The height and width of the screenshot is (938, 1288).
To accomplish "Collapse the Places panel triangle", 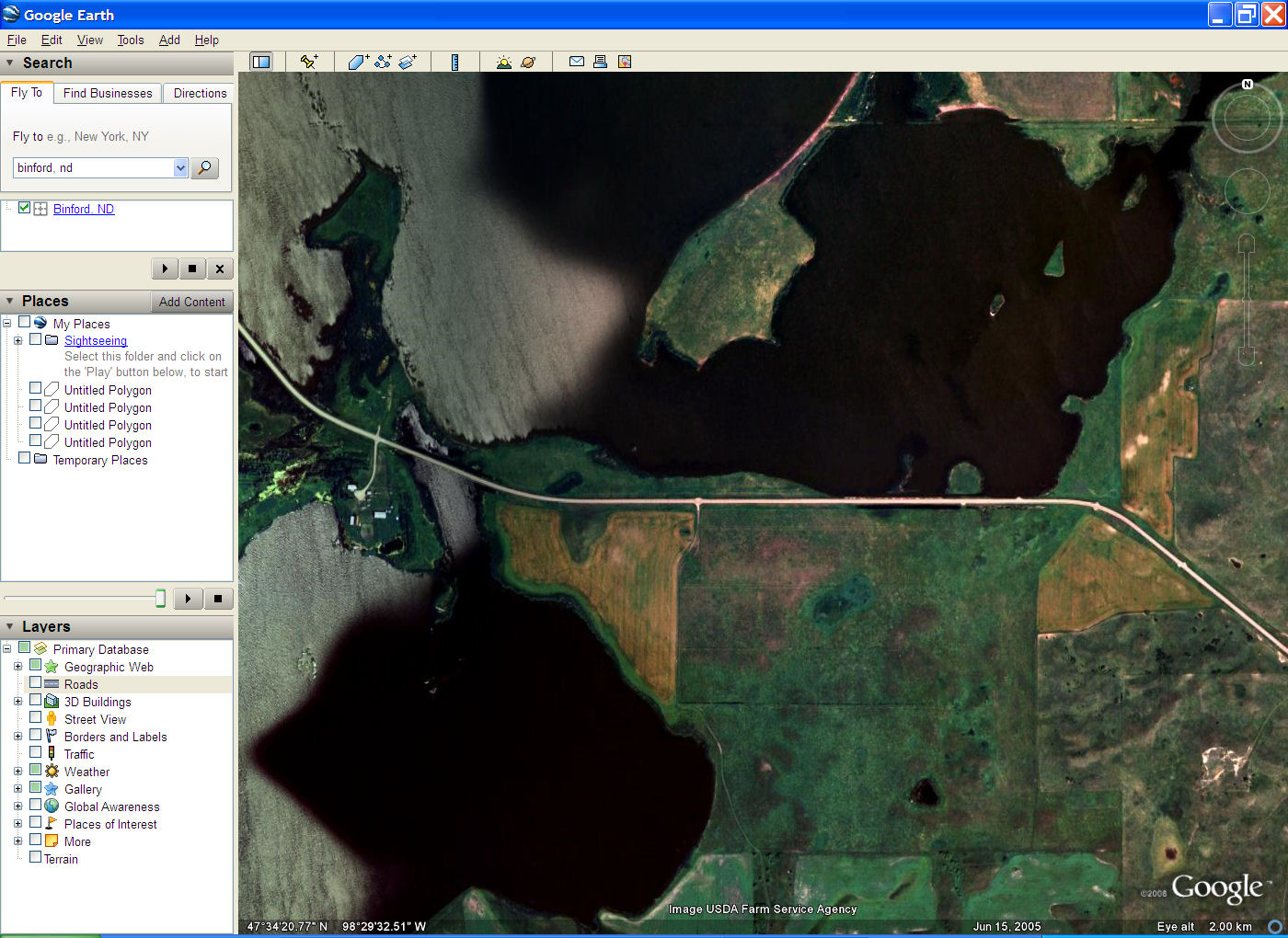I will coord(10,302).
